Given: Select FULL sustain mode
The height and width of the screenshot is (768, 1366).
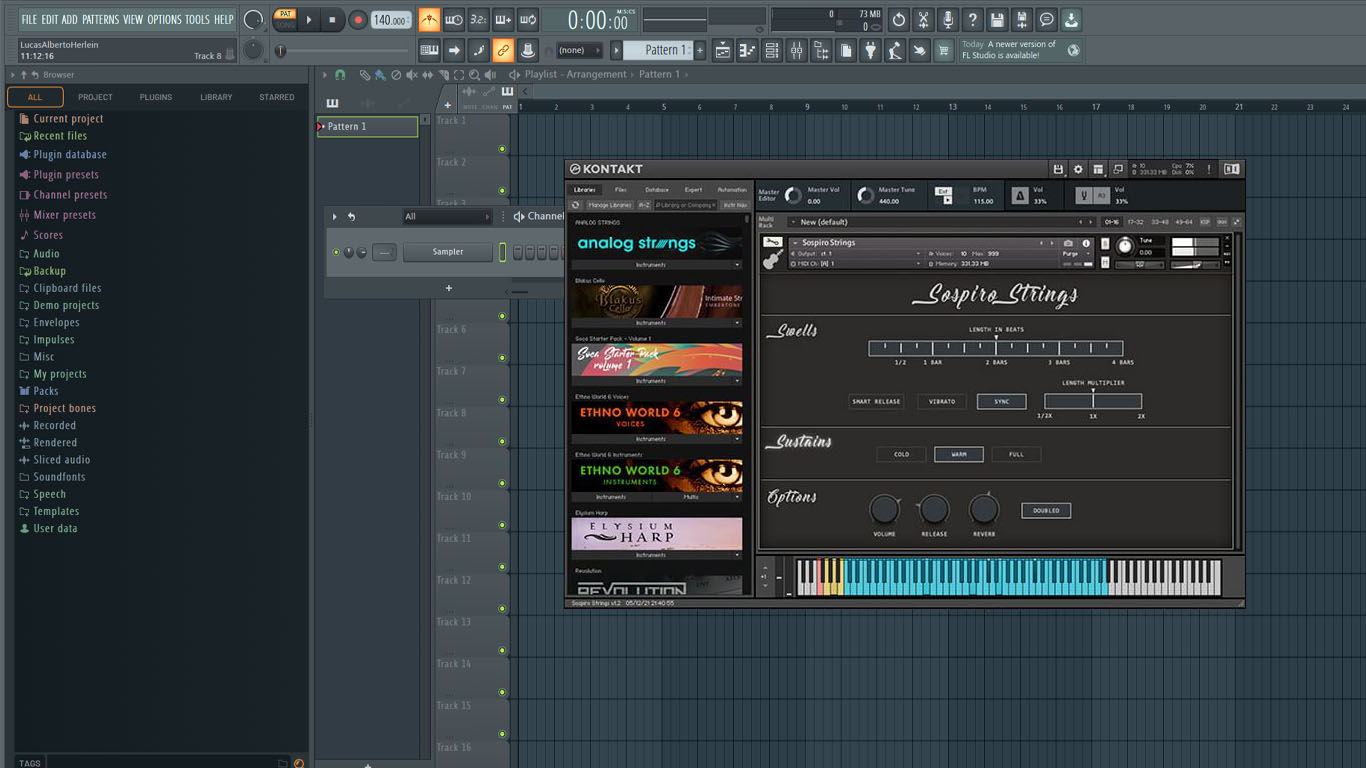Looking at the screenshot, I should pyautogui.click(x=1016, y=454).
